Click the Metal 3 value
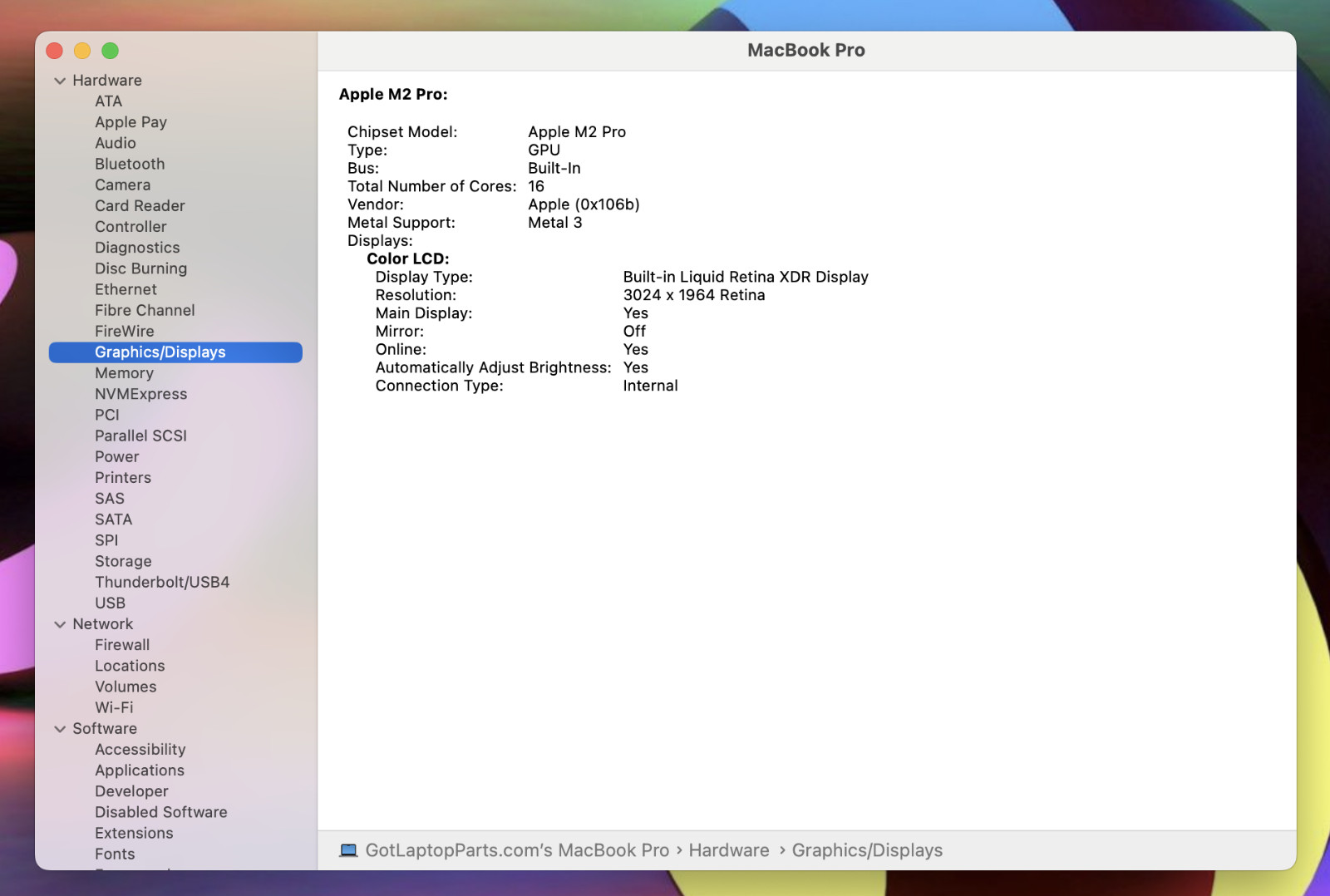Image resolution: width=1330 pixels, height=896 pixels. pos(554,223)
